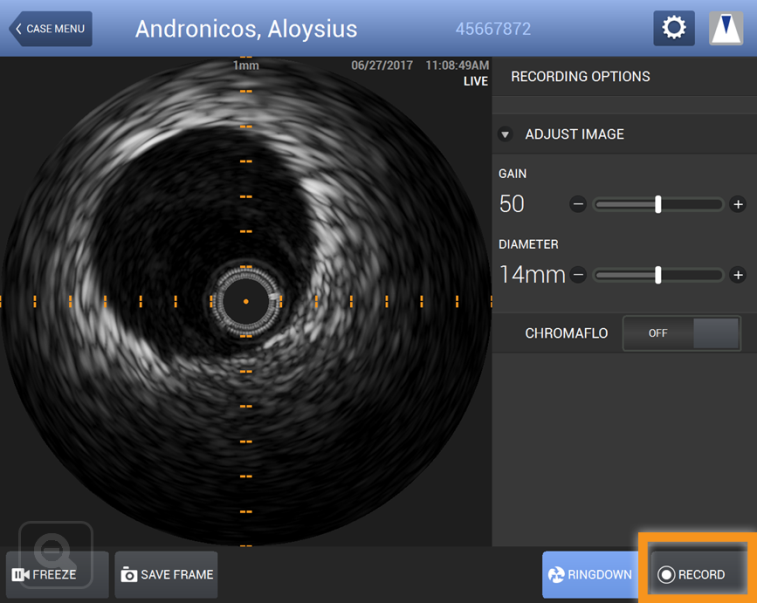Decrease diameter with the minus button
The height and width of the screenshot is (603, 757).
point(578,275)
